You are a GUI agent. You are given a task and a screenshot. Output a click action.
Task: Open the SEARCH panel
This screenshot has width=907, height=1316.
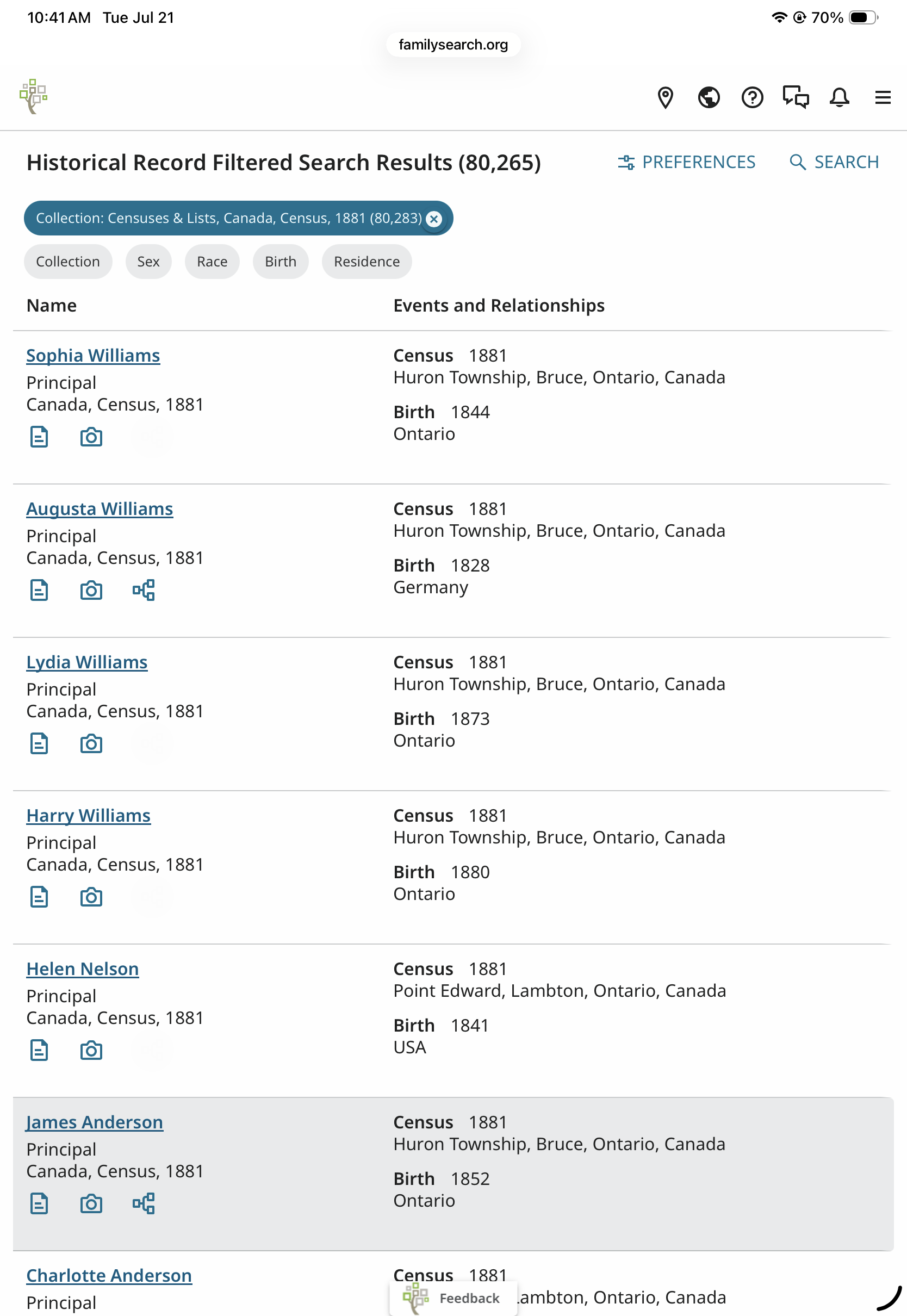click(x=834, y=163)
